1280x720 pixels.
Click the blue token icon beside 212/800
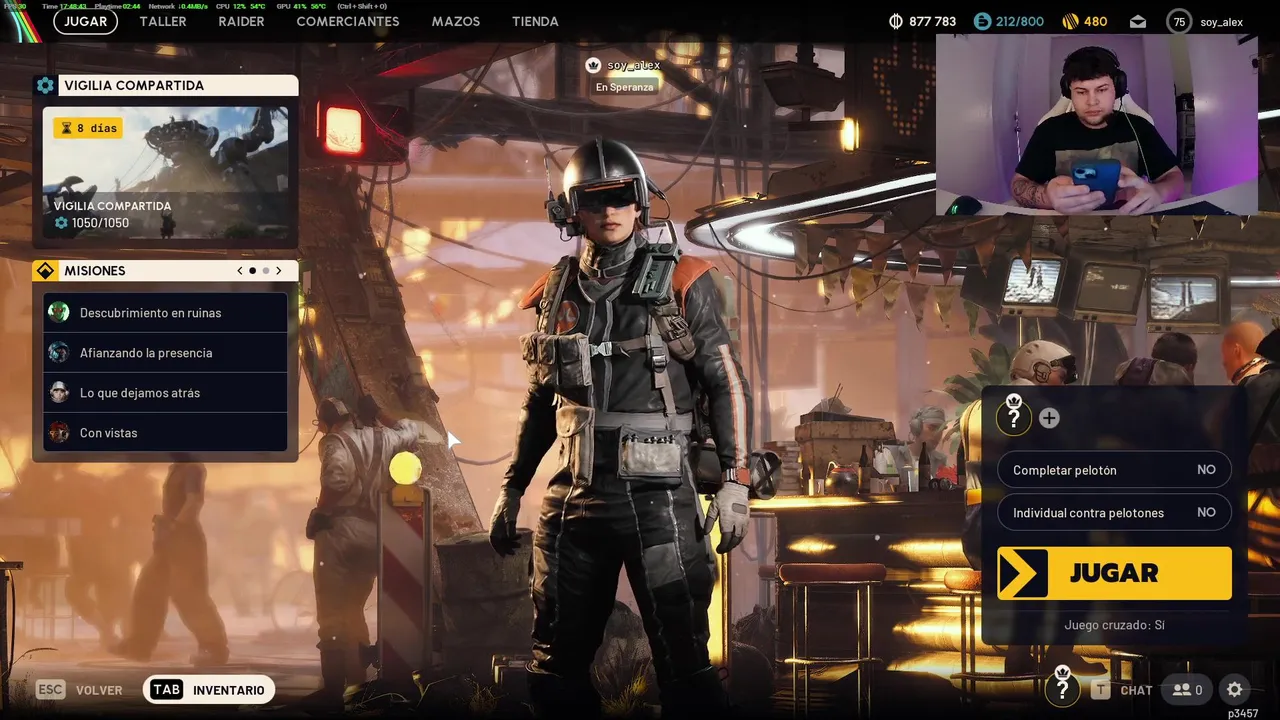982,21
